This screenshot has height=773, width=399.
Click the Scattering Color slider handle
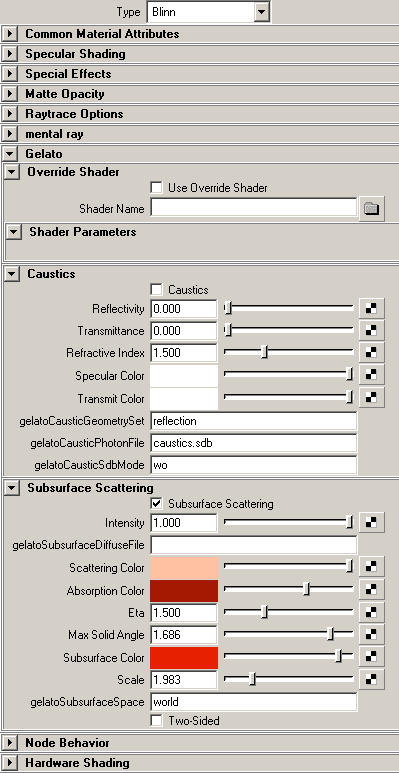click(350, 567)
